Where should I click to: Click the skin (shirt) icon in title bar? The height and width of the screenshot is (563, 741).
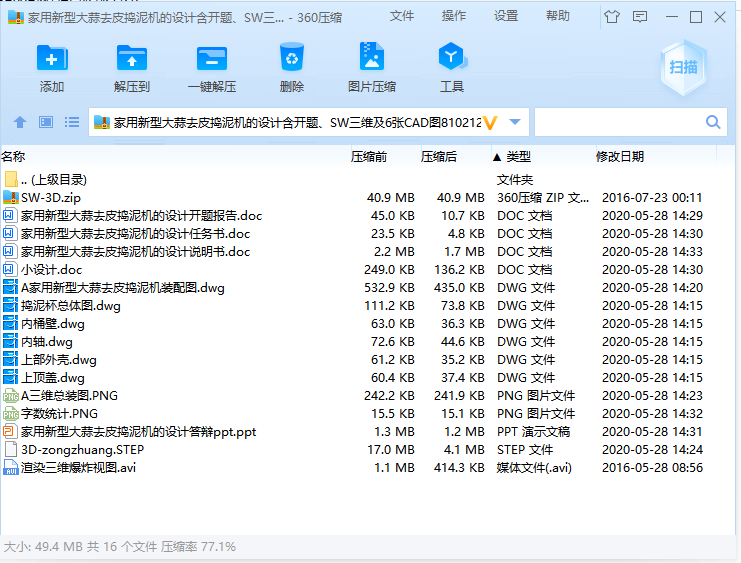point(612,17)
